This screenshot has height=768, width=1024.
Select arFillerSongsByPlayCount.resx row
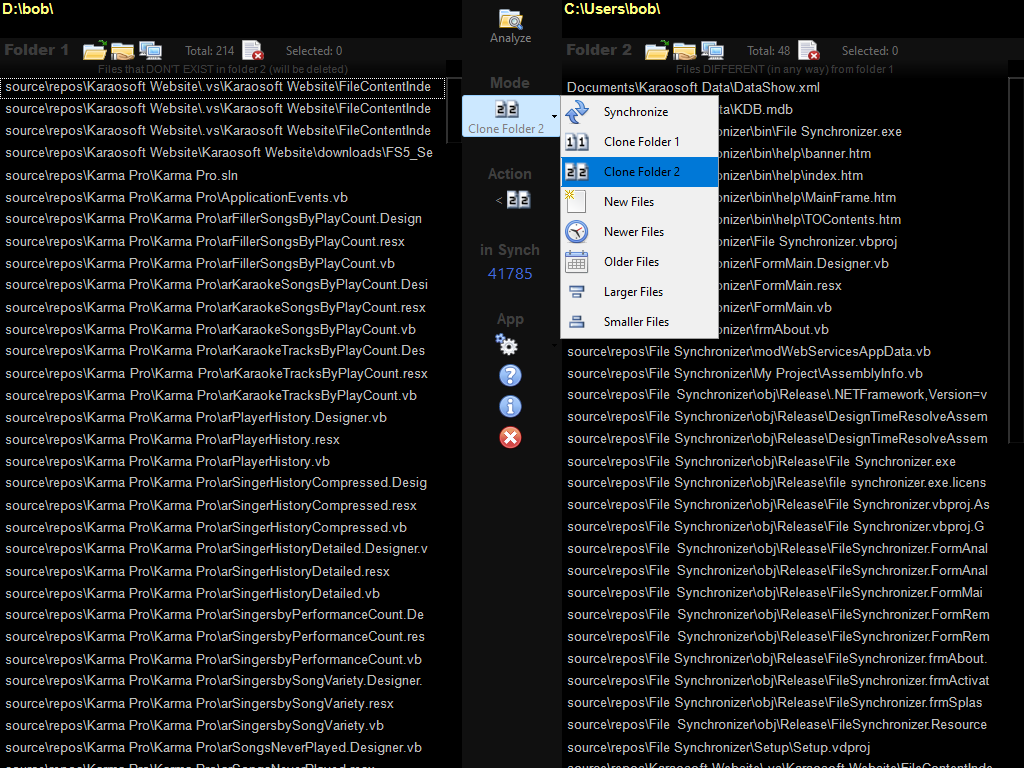(x=222, y=241)
